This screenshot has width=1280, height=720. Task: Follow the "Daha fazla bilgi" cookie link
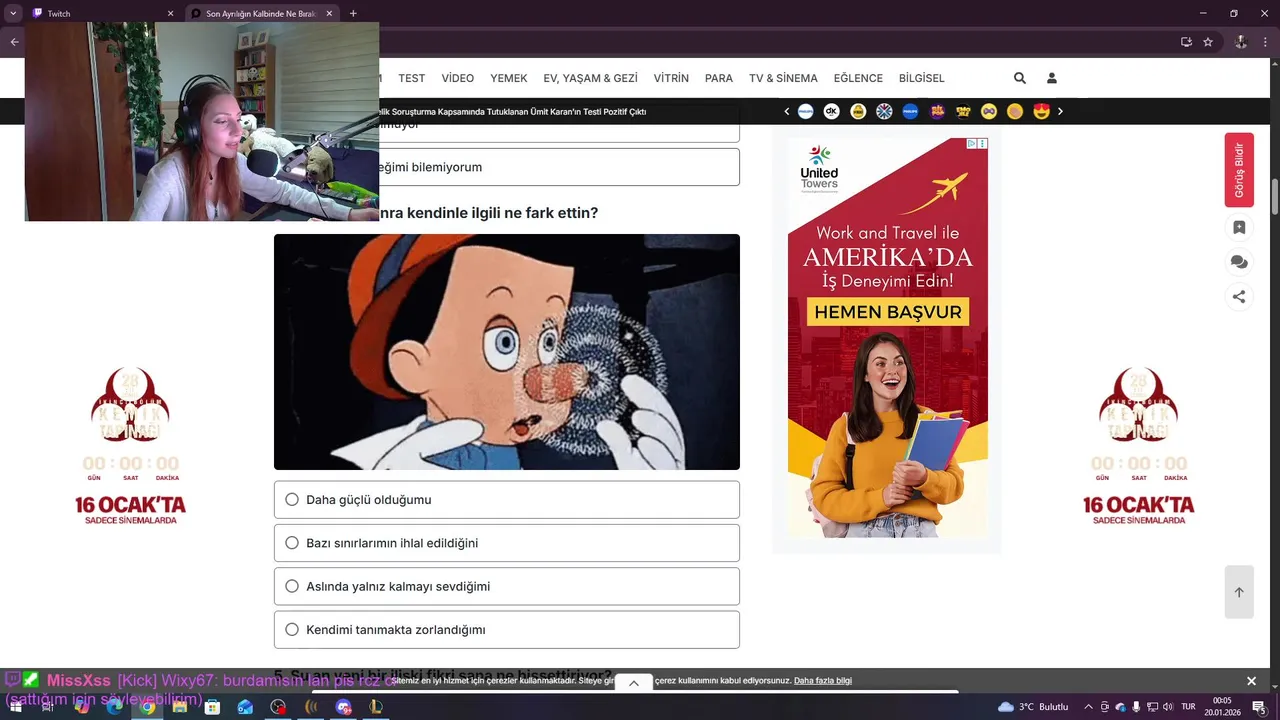(x=823, y=681)
